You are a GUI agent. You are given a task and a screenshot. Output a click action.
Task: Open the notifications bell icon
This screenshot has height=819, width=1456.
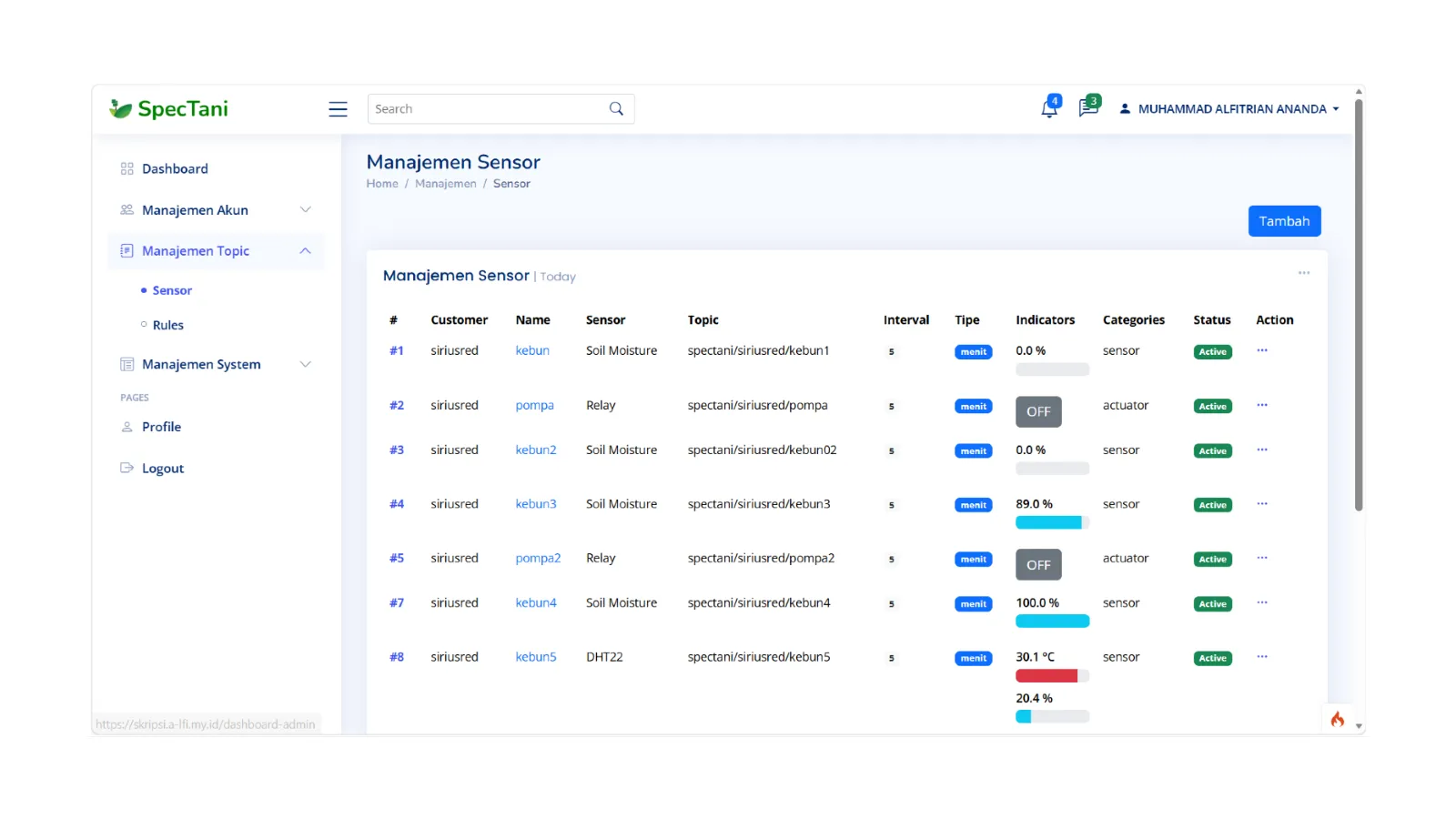(1049, 108)
